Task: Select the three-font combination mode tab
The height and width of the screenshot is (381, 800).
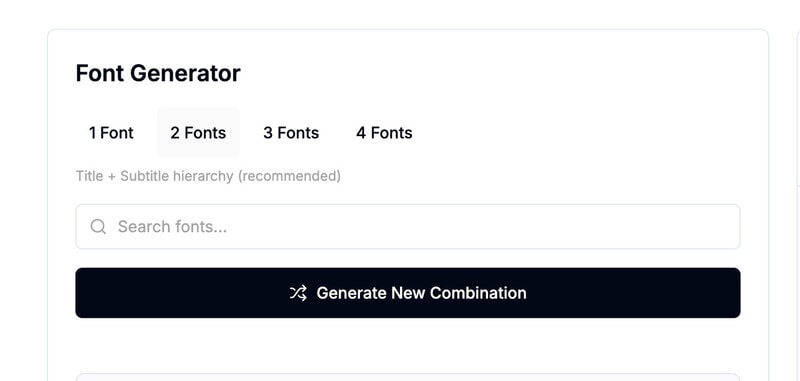Action: click(291, 133)
